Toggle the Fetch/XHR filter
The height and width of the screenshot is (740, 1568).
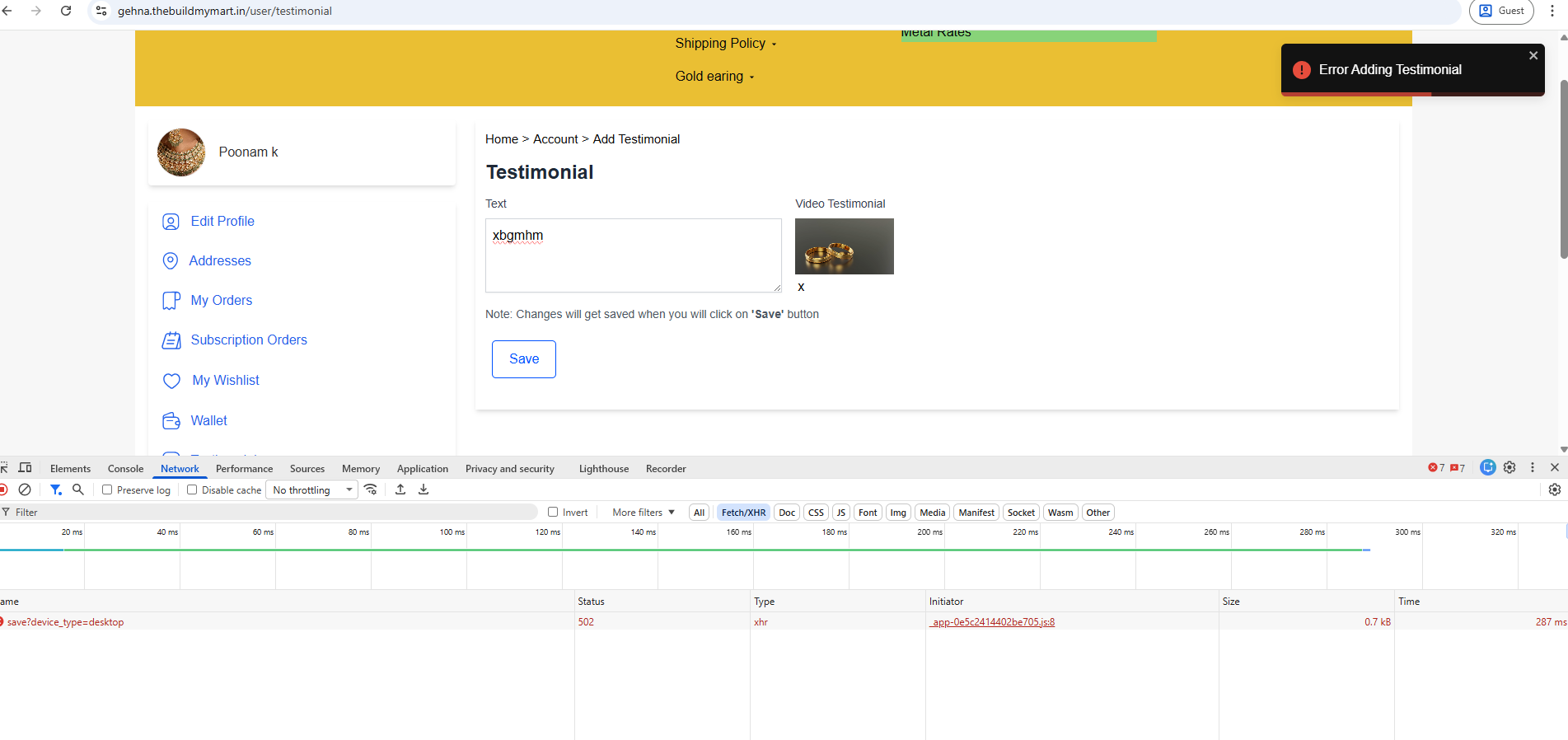tap(743, 512)
